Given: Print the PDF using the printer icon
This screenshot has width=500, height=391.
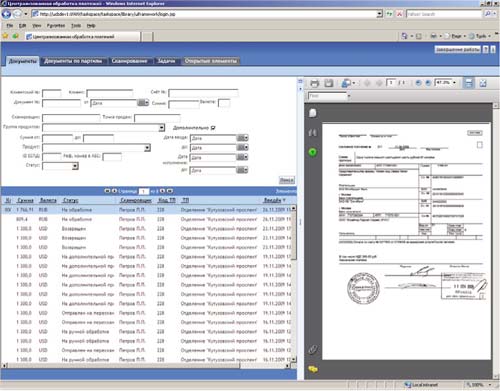Looking at the screenshot, I should click(314, 83).
